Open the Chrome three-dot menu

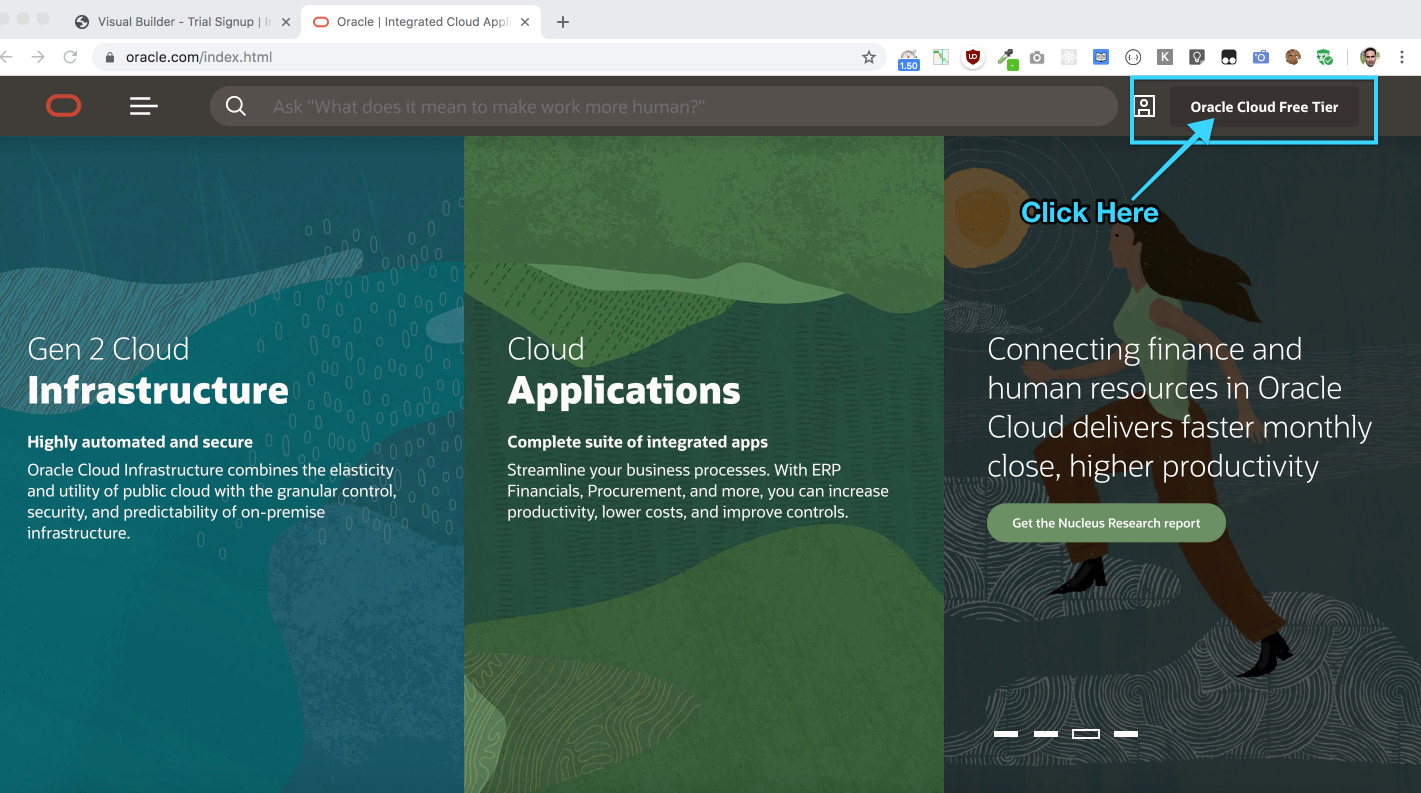(1403, 58)
